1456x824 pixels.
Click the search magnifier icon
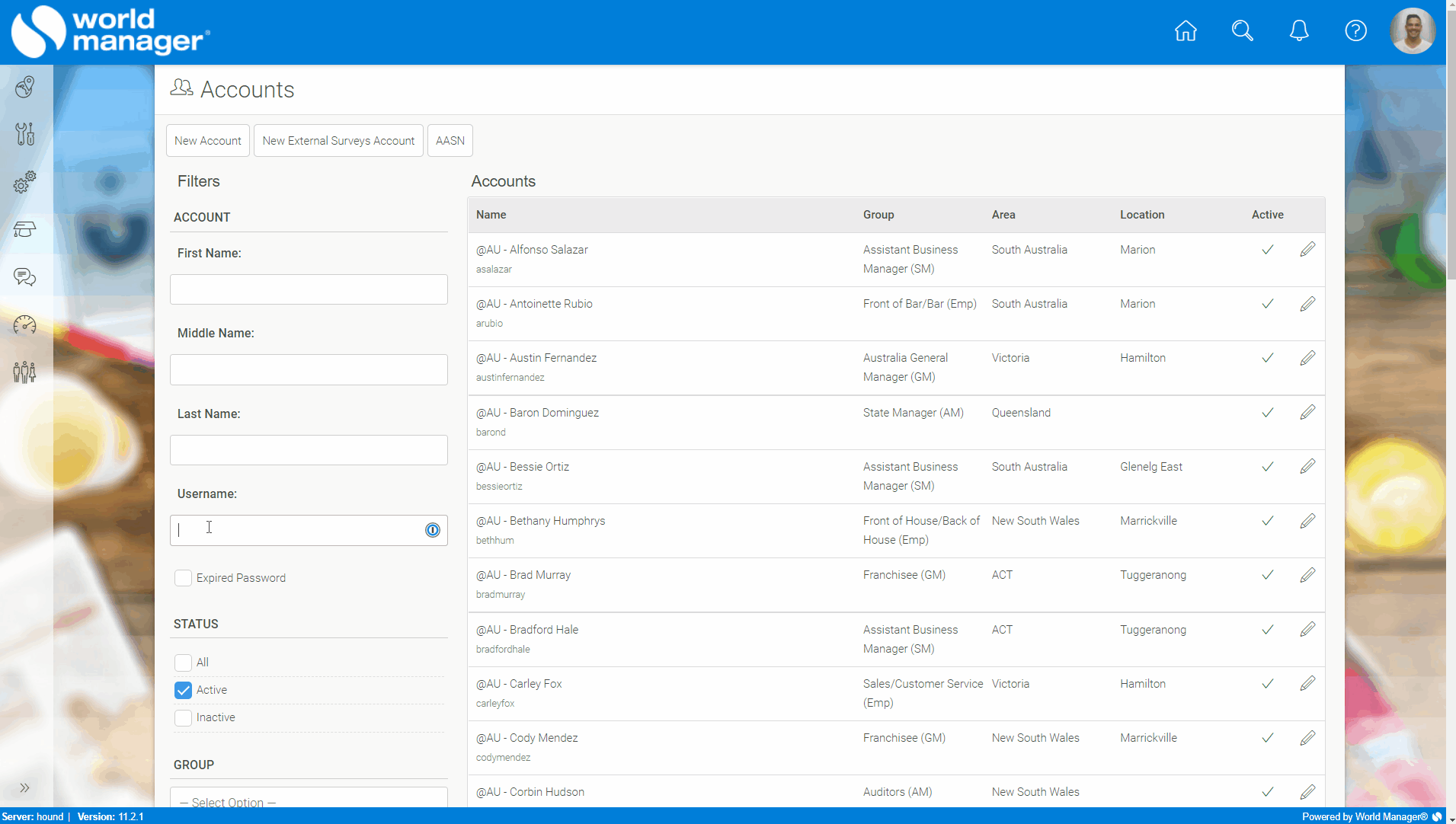(1242, 31)
